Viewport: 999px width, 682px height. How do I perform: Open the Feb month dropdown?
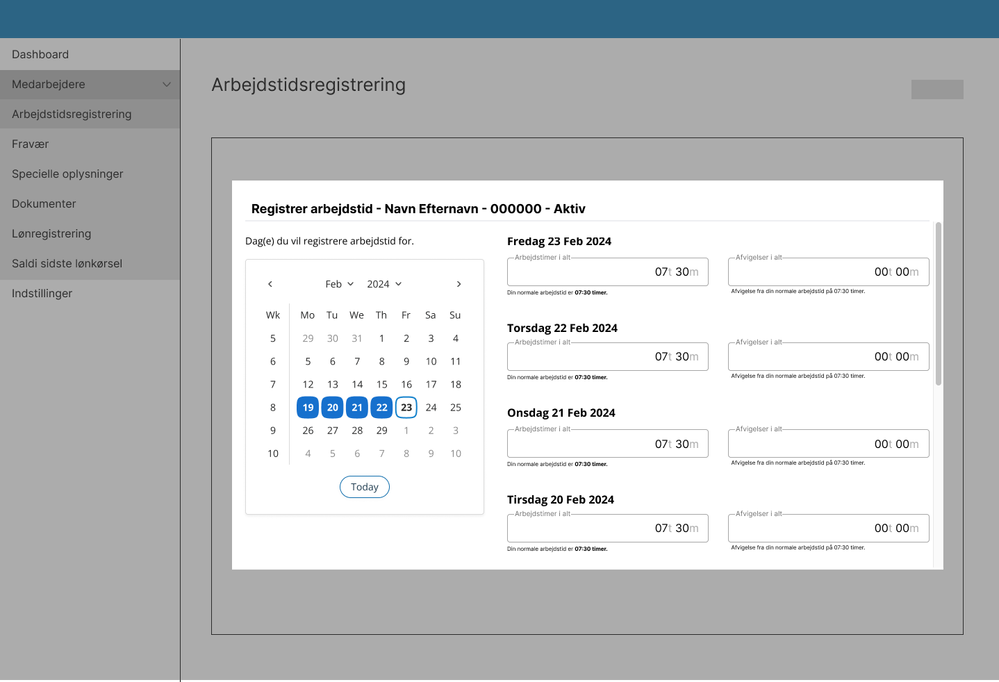click(339, 284)
